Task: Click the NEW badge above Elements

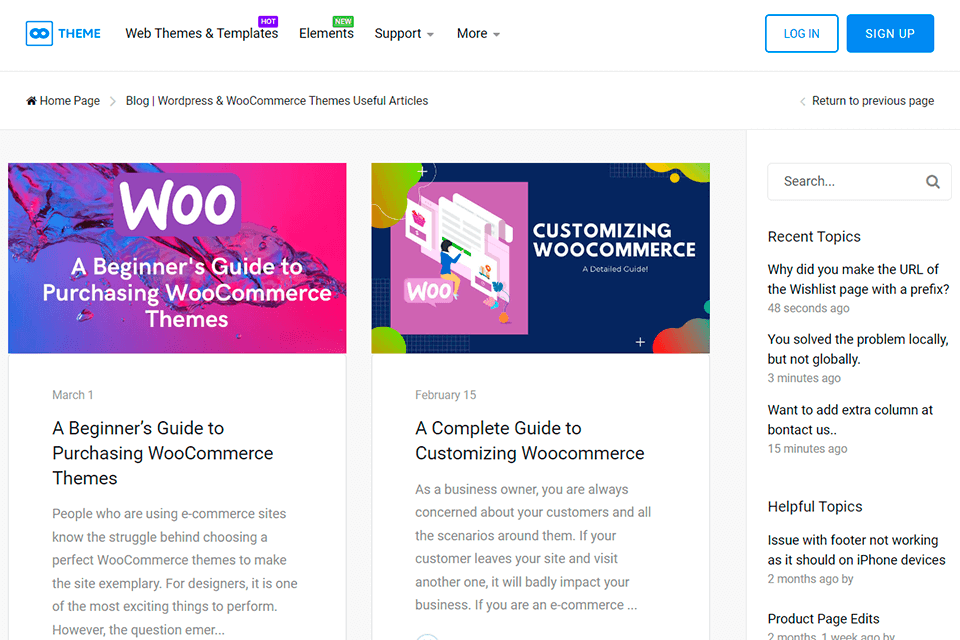Action: pos(343,21)
